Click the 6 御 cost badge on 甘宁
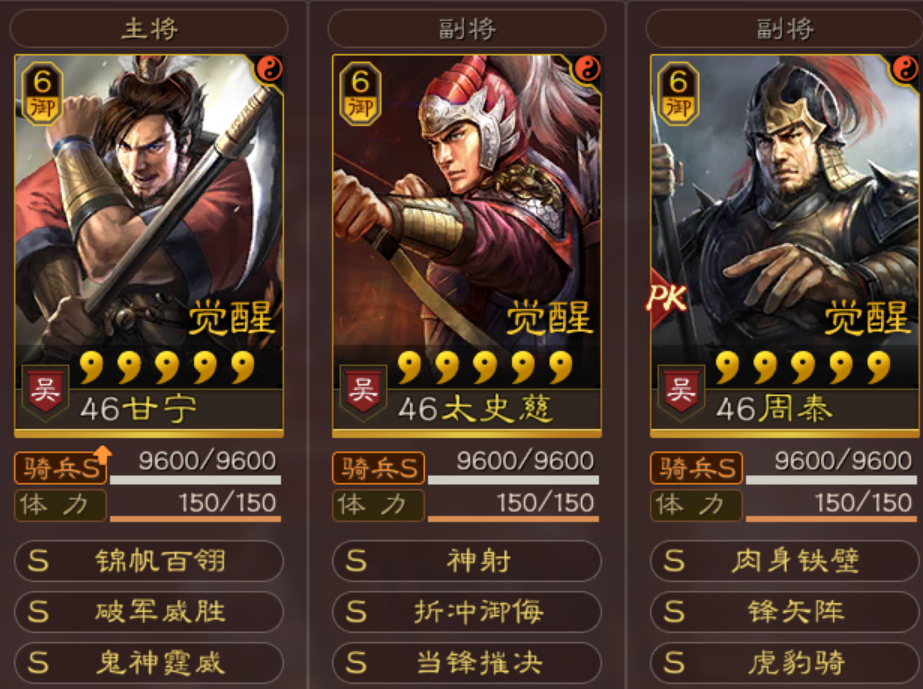The height and width of the screenshot is (689, 923). tap(42, 93)
